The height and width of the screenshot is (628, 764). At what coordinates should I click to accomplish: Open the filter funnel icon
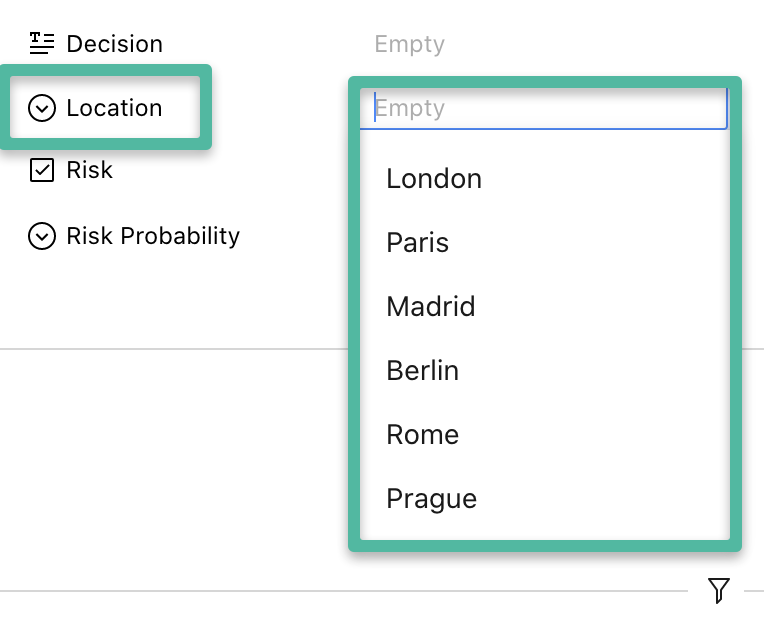click(718, 590)
